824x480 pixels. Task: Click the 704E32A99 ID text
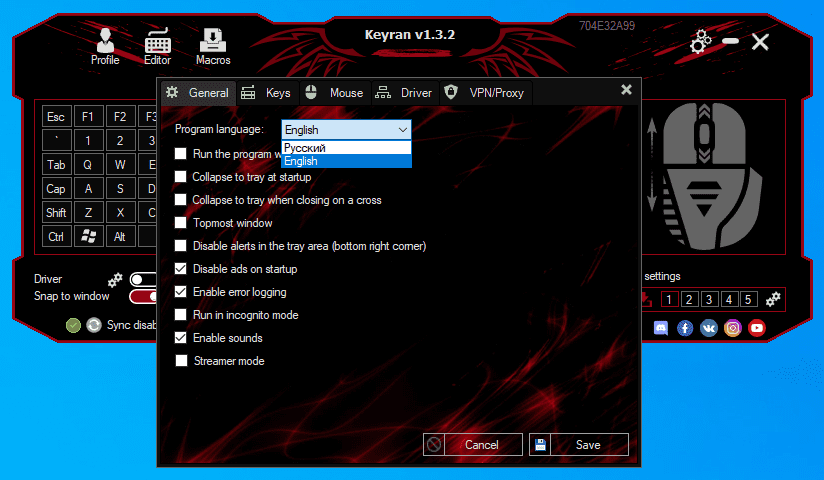pos(607,26)
